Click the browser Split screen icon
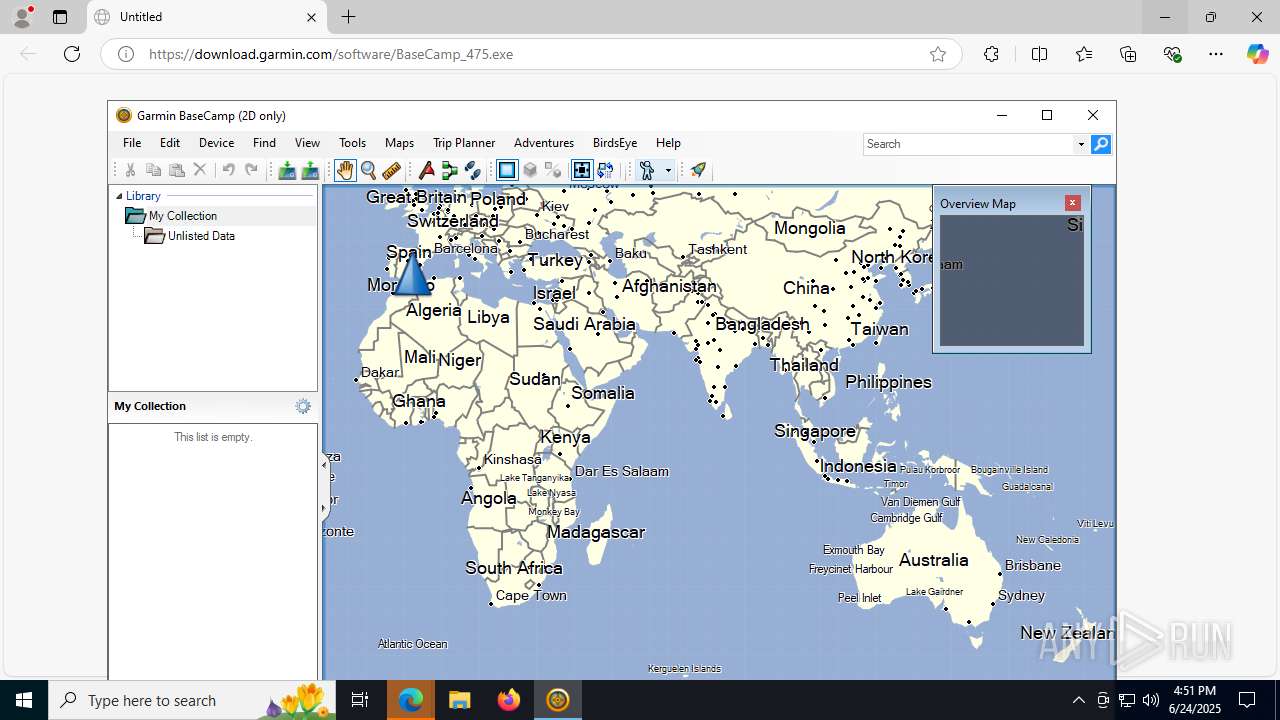 [1039, 54]
